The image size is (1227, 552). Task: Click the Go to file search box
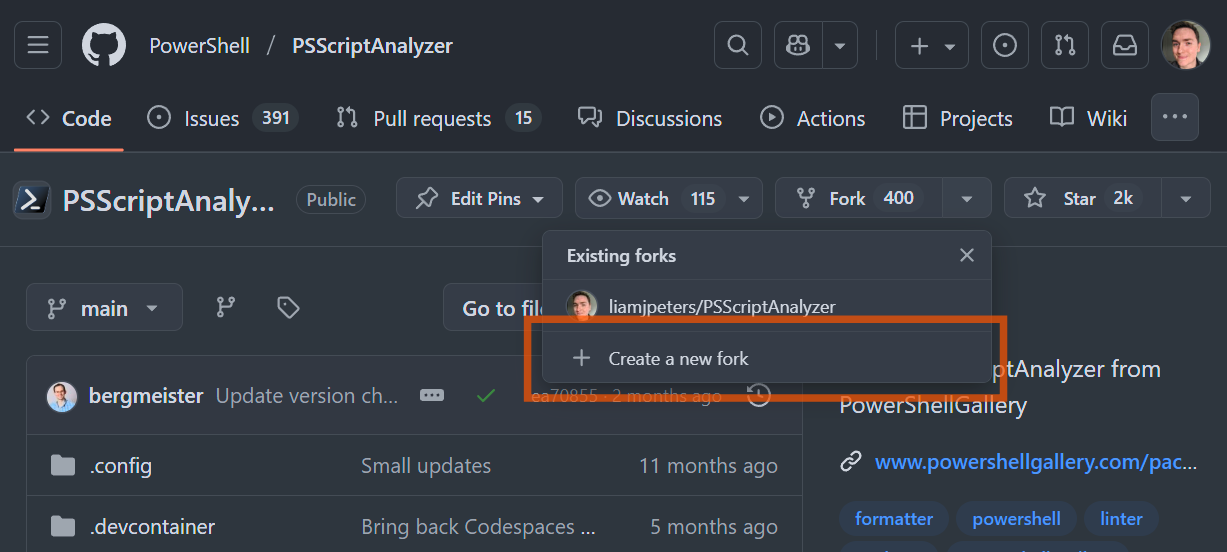(494, 308)
